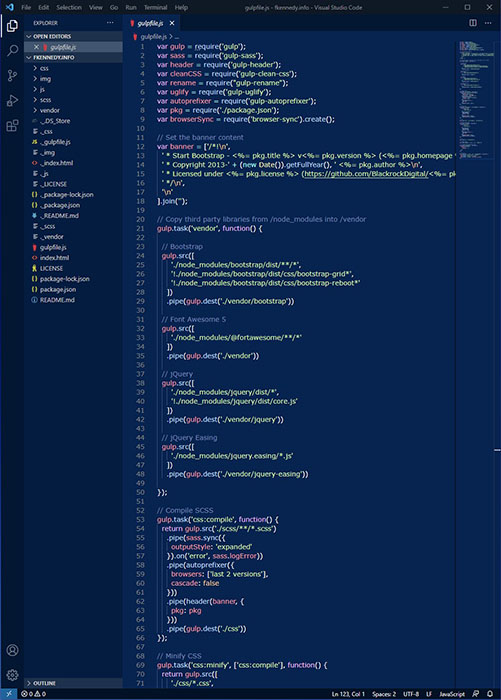Select the gulpfile.js editor tab
Viewport: 501px width, 700px height.
click(150, 23)
